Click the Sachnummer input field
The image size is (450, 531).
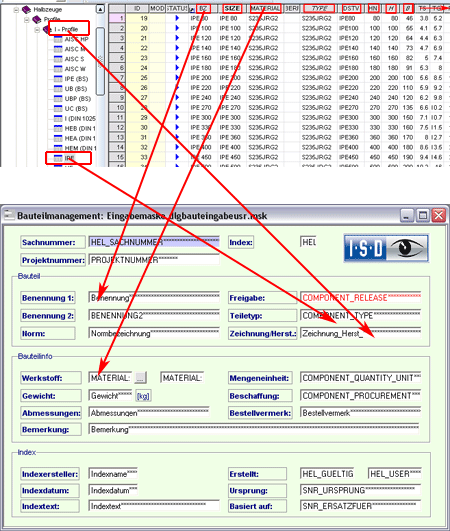point(154,242)
